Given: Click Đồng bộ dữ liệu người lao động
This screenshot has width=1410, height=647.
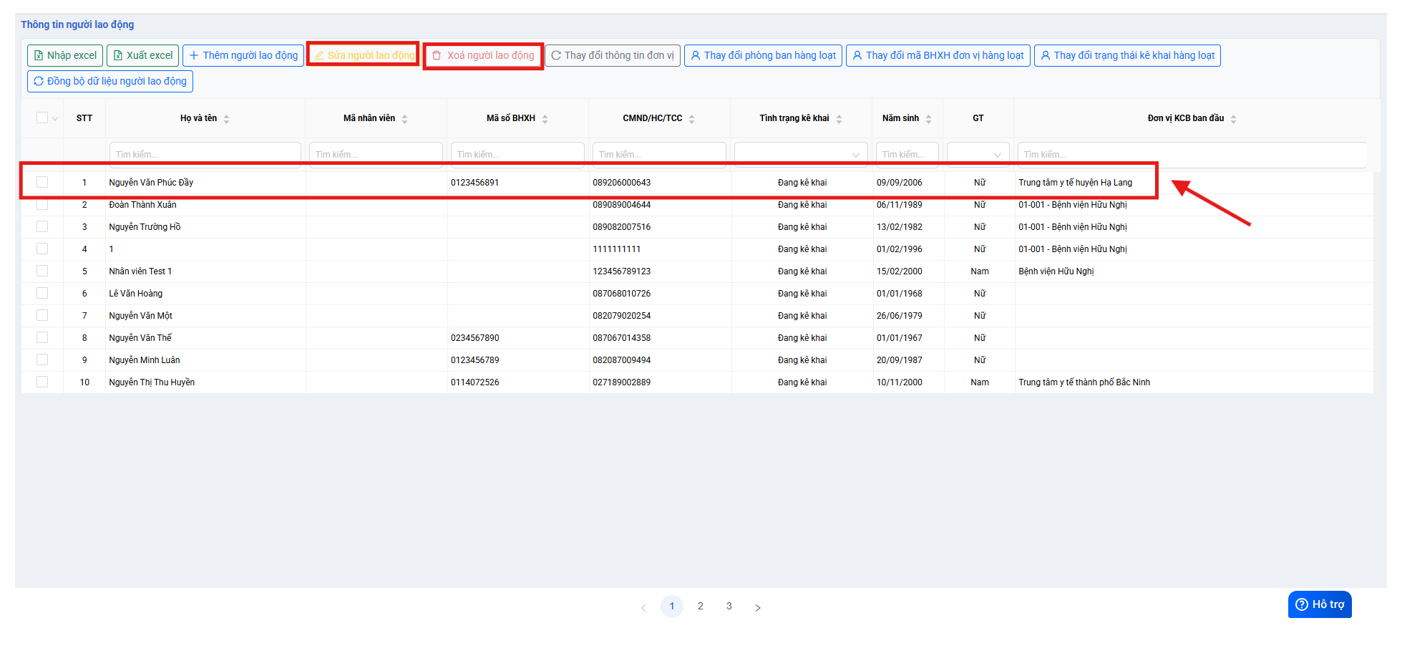Looking at the screenshot, I should [x=110, y=81].
